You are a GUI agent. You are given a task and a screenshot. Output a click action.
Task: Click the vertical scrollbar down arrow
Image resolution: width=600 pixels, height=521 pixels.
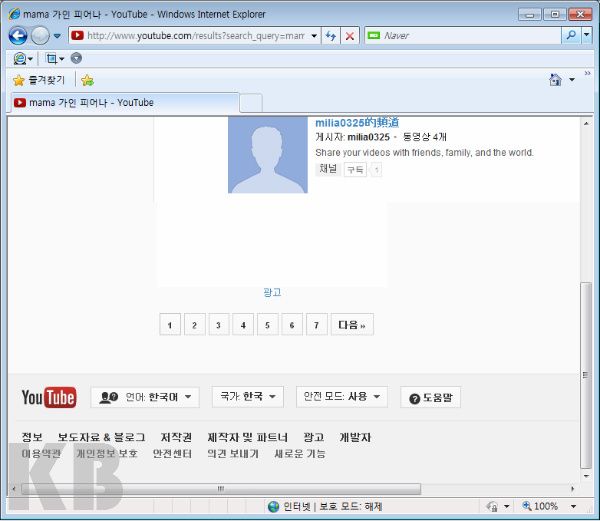(586, 476)
